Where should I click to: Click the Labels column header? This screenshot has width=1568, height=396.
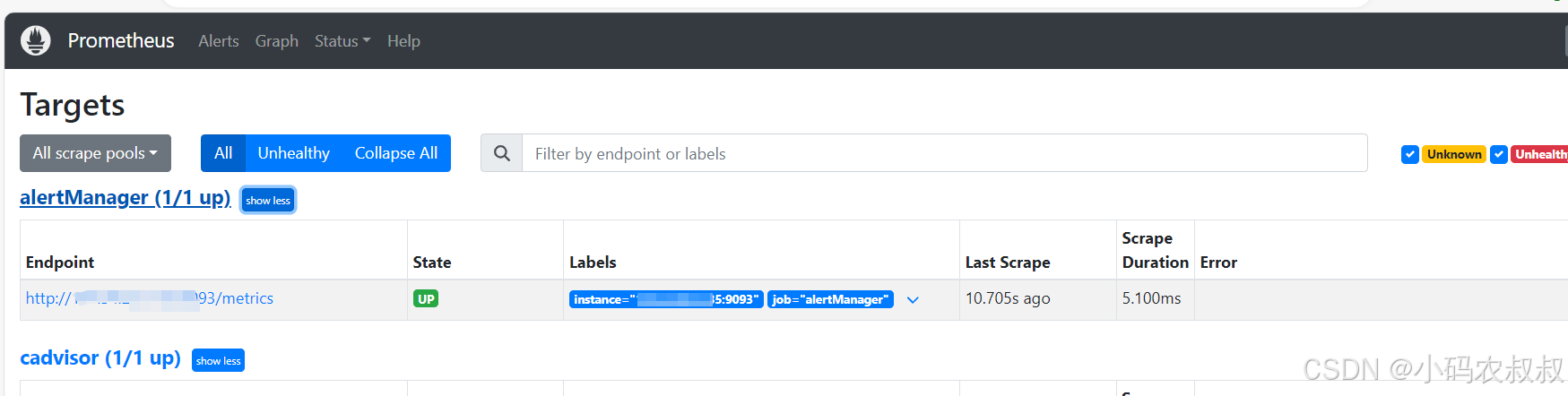tap(593, 262)
